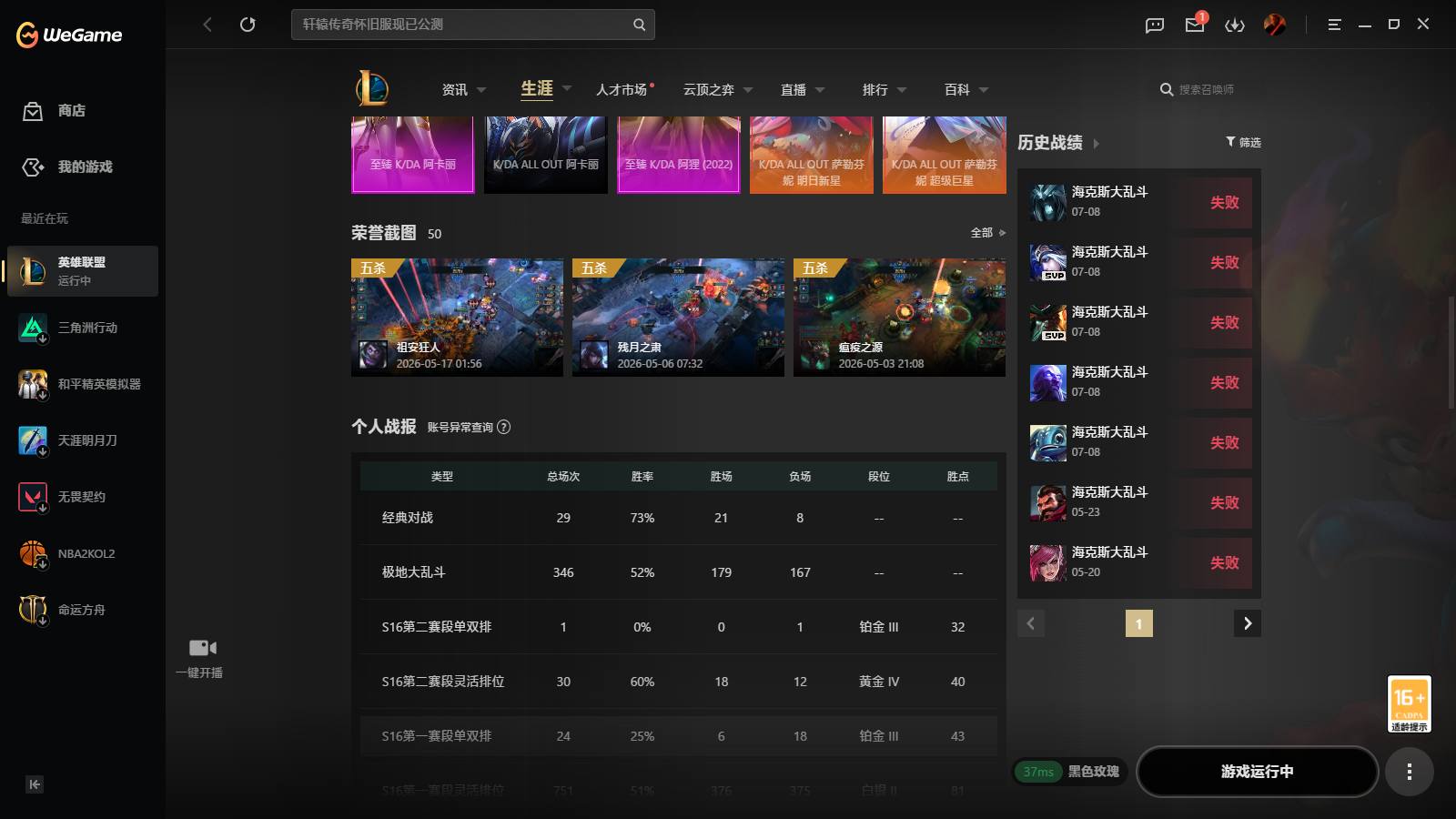The image size is (1456, 819).
Task: Open the 05-23 海克斯大乱斗 match entry
Action: click(1139, 502)
